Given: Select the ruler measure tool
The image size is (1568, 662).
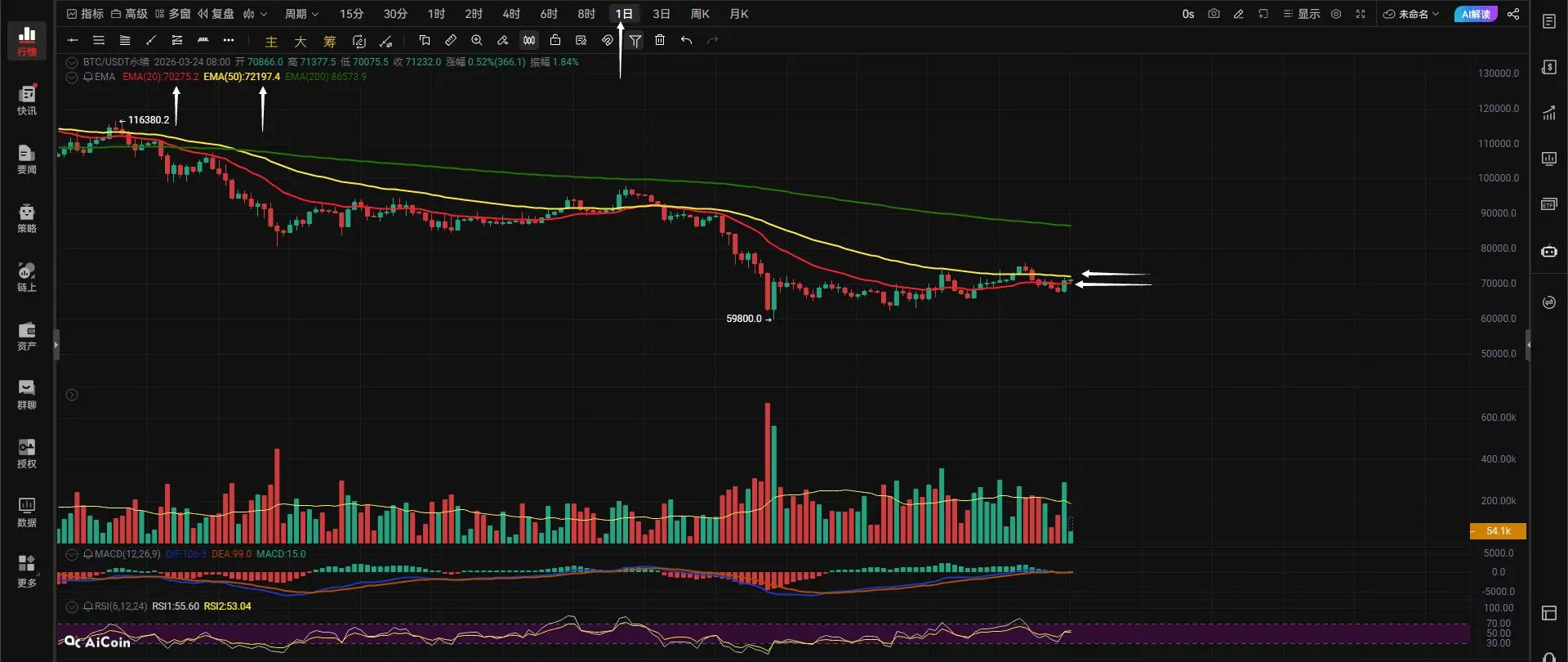Looking at the screenshot, I should tap(451, 40).
